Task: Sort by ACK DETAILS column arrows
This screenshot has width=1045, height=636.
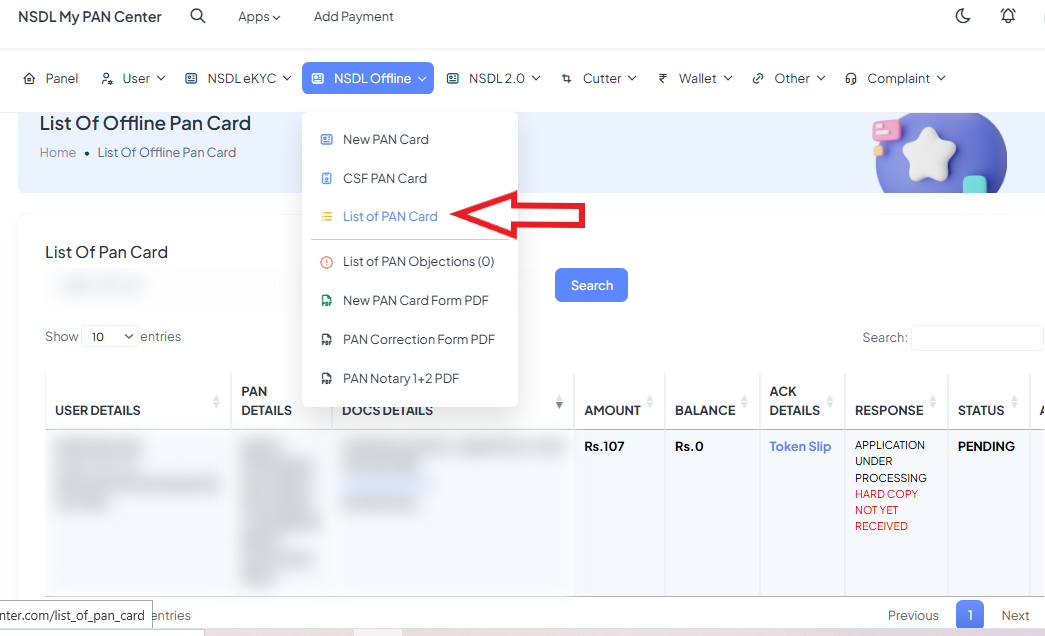Action: (x=830, y=401)
